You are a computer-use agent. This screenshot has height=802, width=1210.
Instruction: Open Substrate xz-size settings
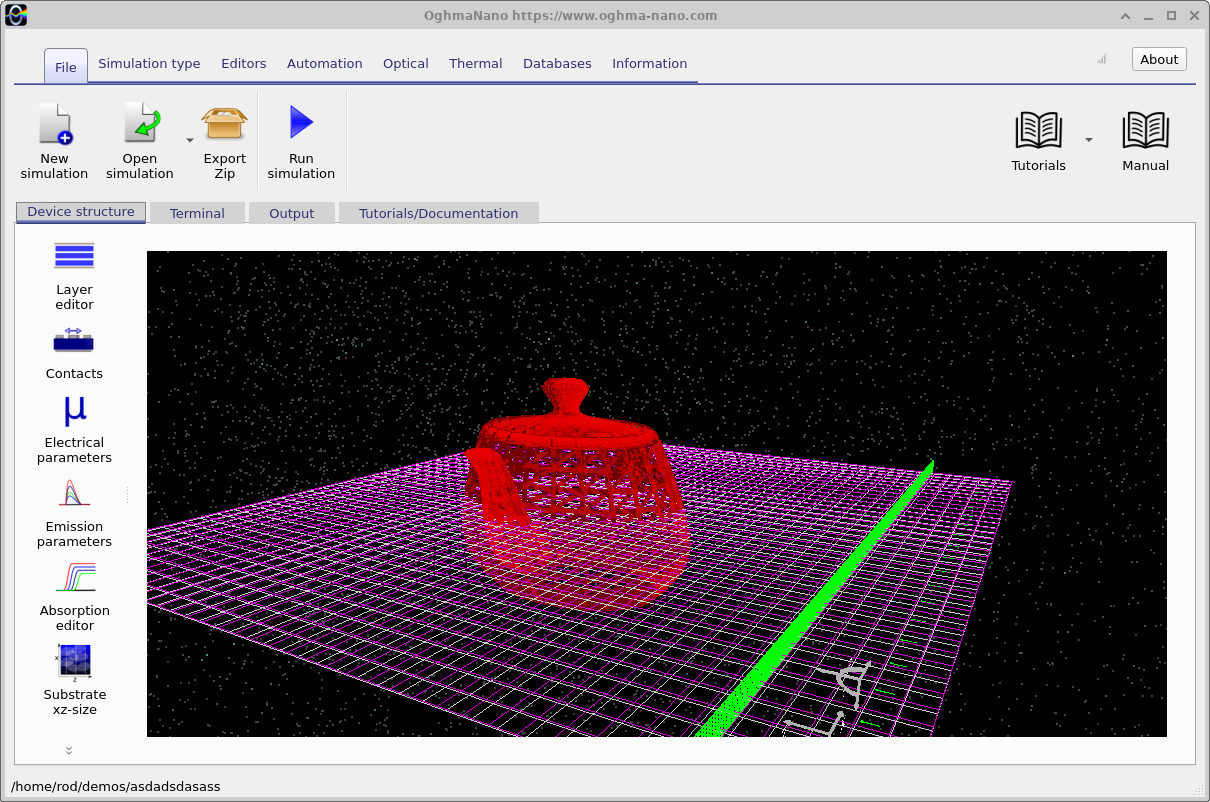point(74,682)
